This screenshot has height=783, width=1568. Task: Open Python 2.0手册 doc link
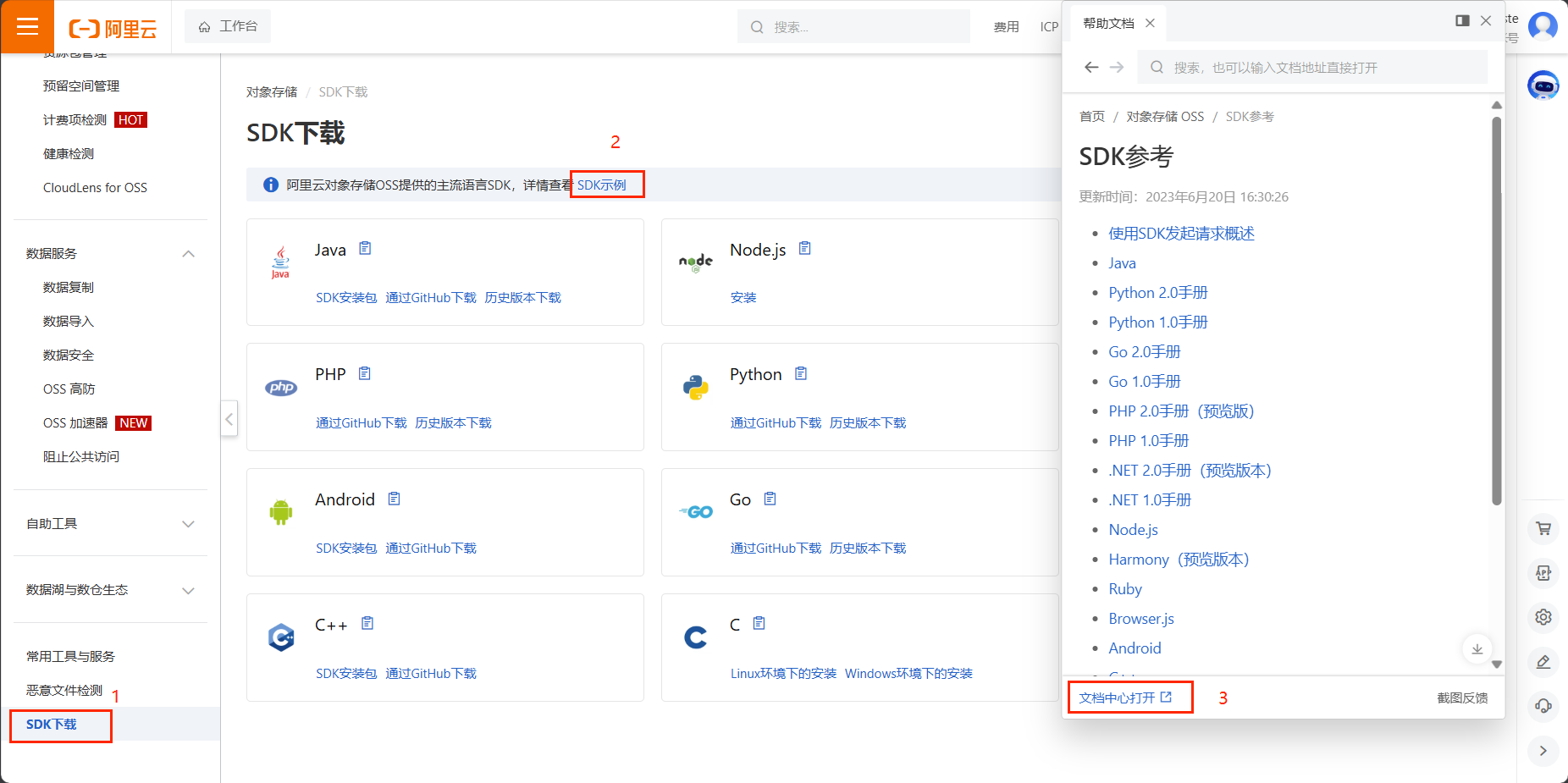(1158, 293)
